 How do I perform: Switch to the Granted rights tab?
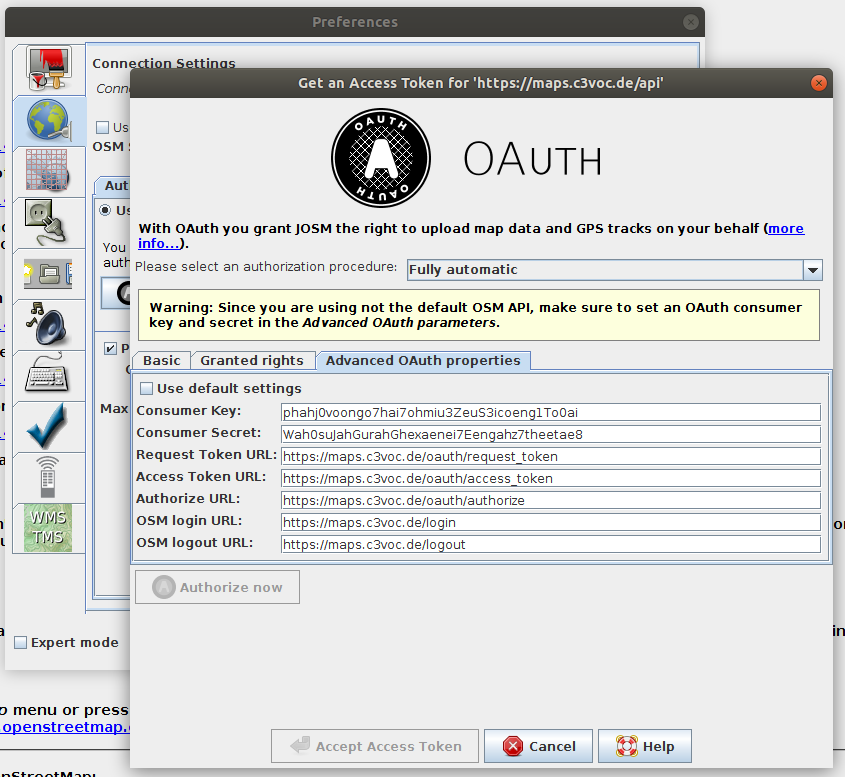252,361
